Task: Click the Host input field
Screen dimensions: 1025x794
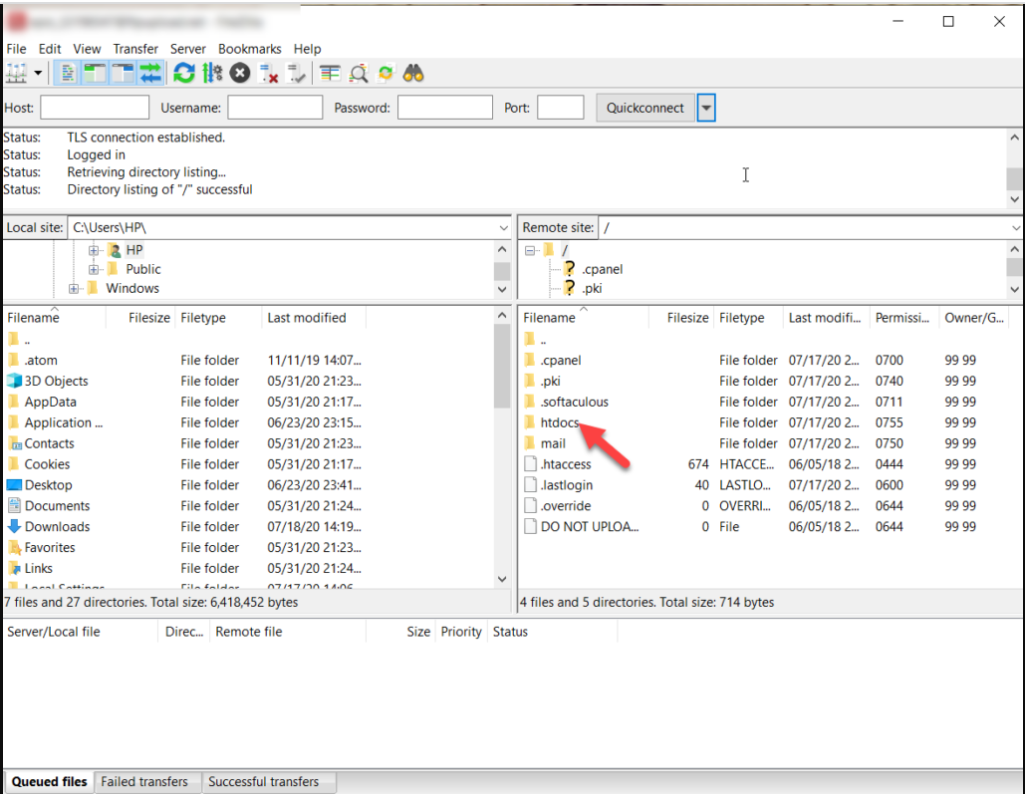Action: click(94, 108)
